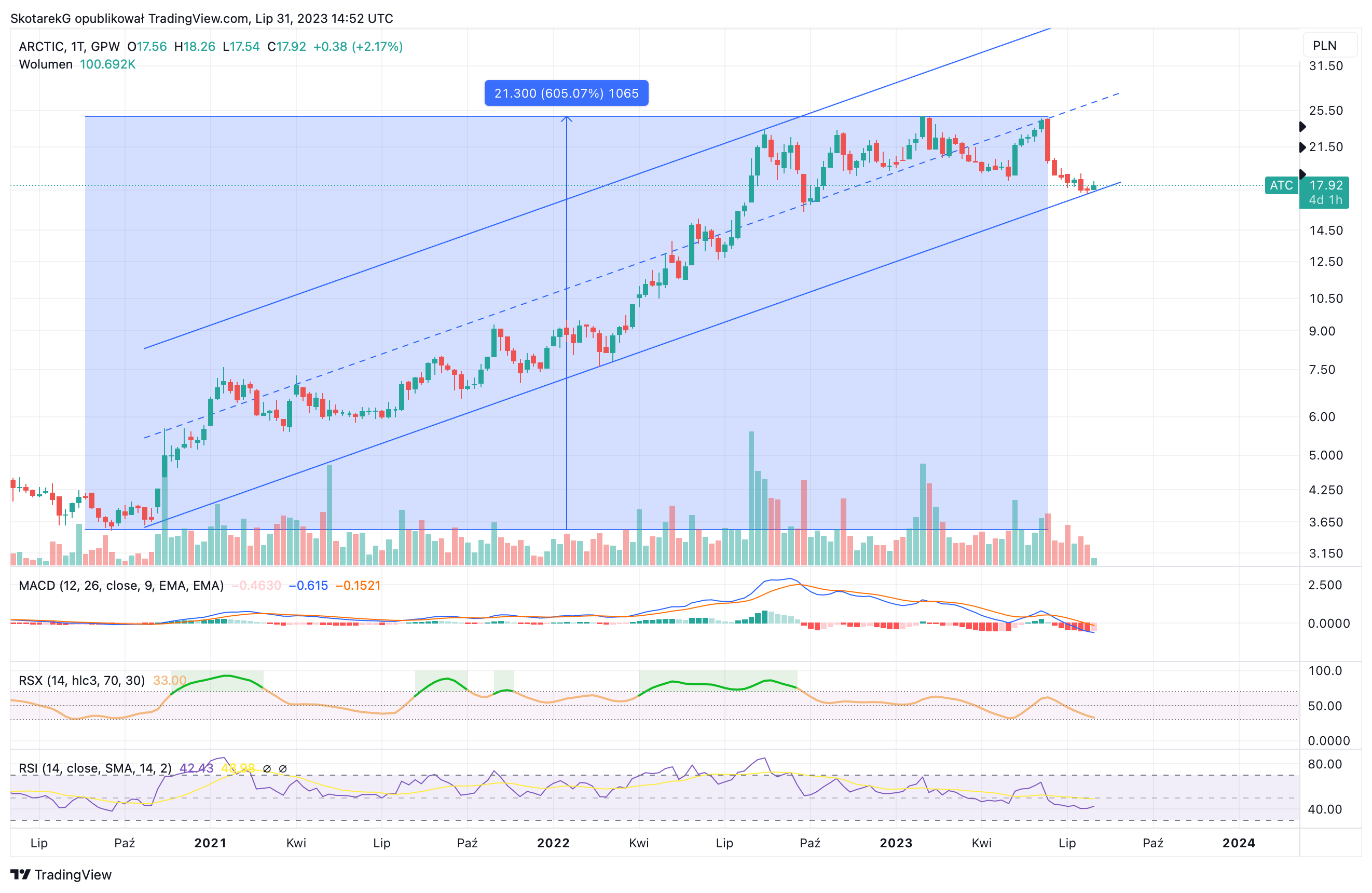
Task: Click the high price H18.26 in header
Action: (x=195, y=46)
